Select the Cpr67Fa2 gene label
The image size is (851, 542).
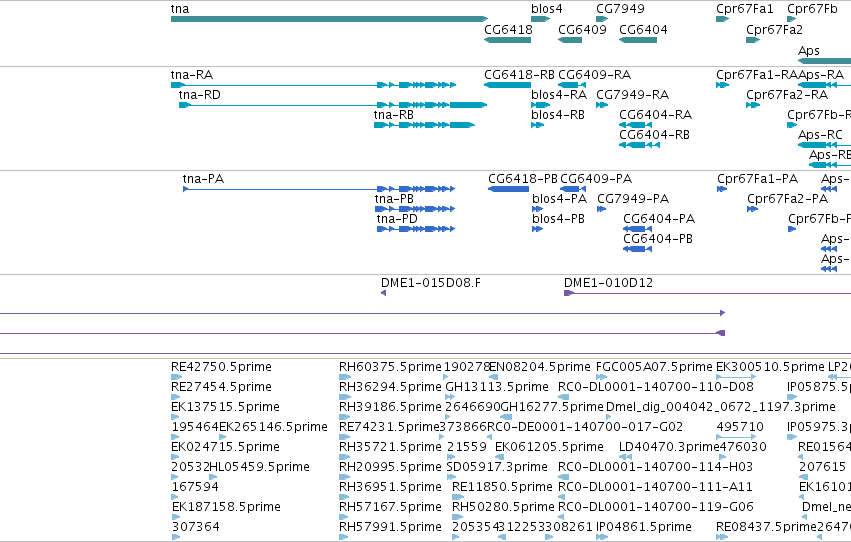pos(774,30)
